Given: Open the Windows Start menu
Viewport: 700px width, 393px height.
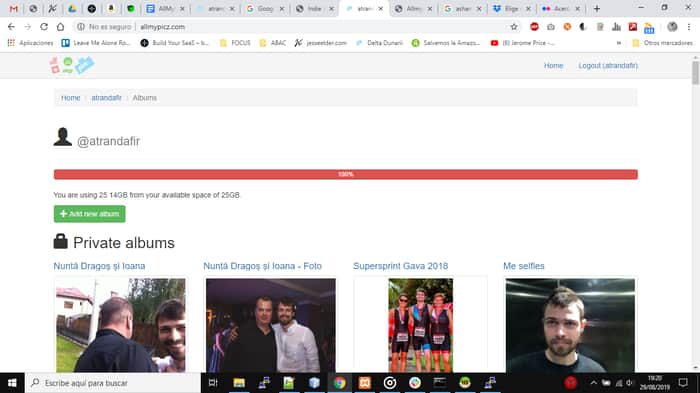Looking at the screenshot, I should tap(12, 383).
